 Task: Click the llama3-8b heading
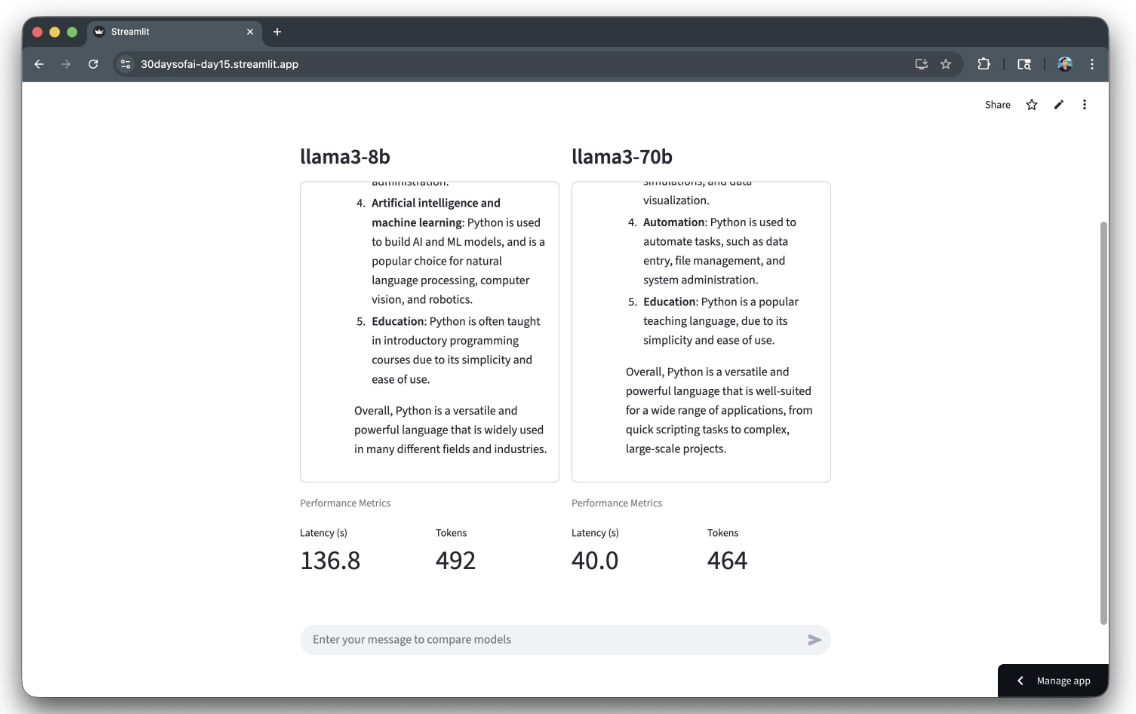[345, 156]
